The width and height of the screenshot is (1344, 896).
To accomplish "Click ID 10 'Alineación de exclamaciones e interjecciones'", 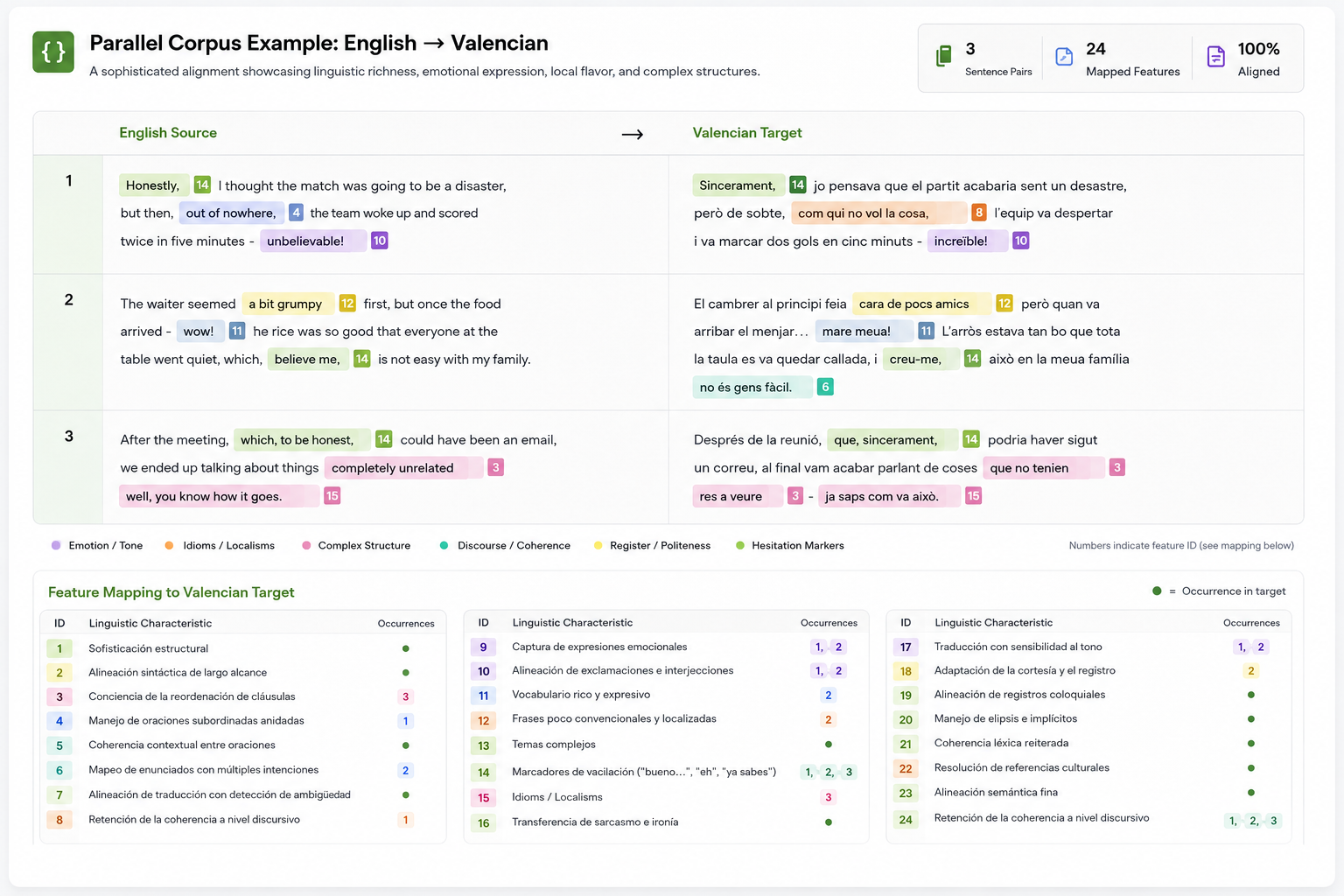I will [483, 671].
